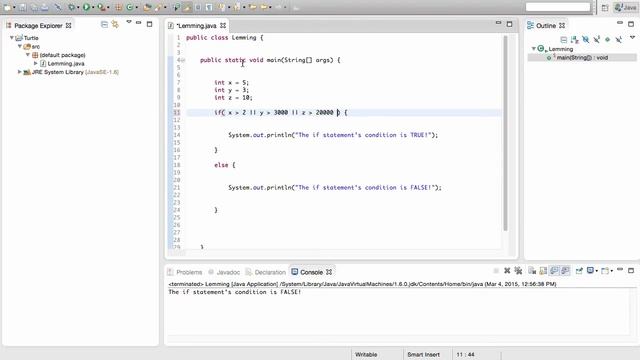Open the Outline view menu arrow
Image resolution: width=640 pixels, height=360 pixels.
tap(632, 38)
